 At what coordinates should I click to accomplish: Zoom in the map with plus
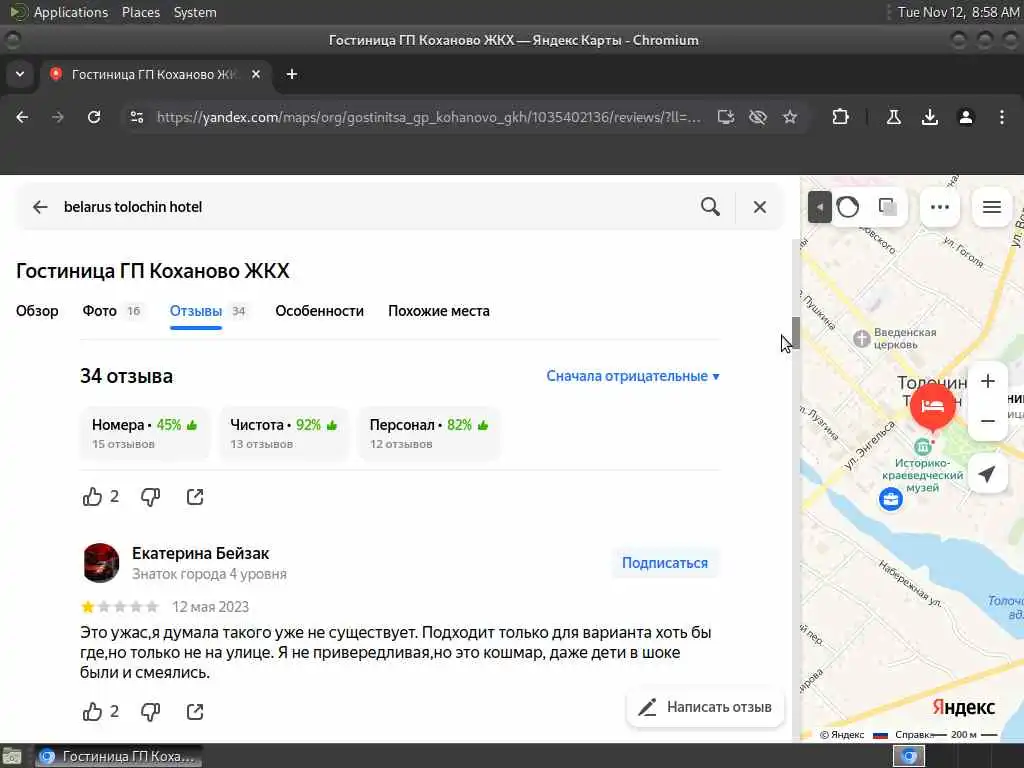click(x=988, y=381)
